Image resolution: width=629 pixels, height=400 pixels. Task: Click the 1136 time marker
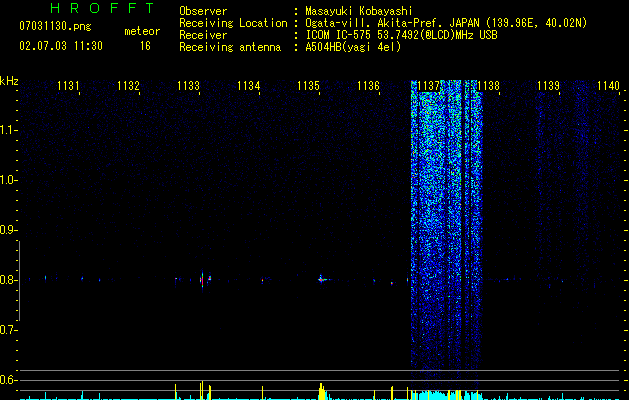click(x=369, y=85)
